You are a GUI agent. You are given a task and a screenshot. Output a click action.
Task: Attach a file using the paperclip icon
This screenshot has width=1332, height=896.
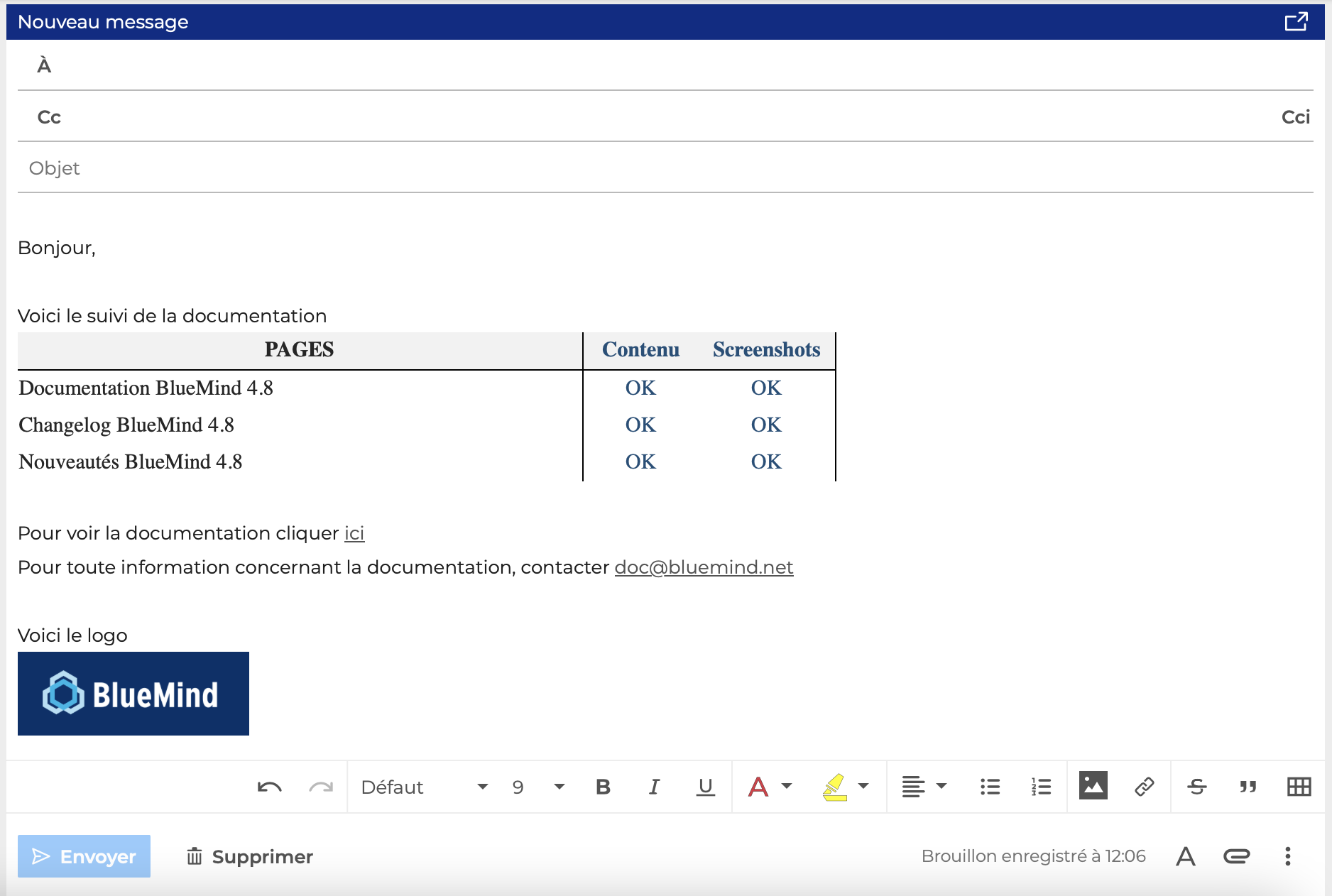1237,856
